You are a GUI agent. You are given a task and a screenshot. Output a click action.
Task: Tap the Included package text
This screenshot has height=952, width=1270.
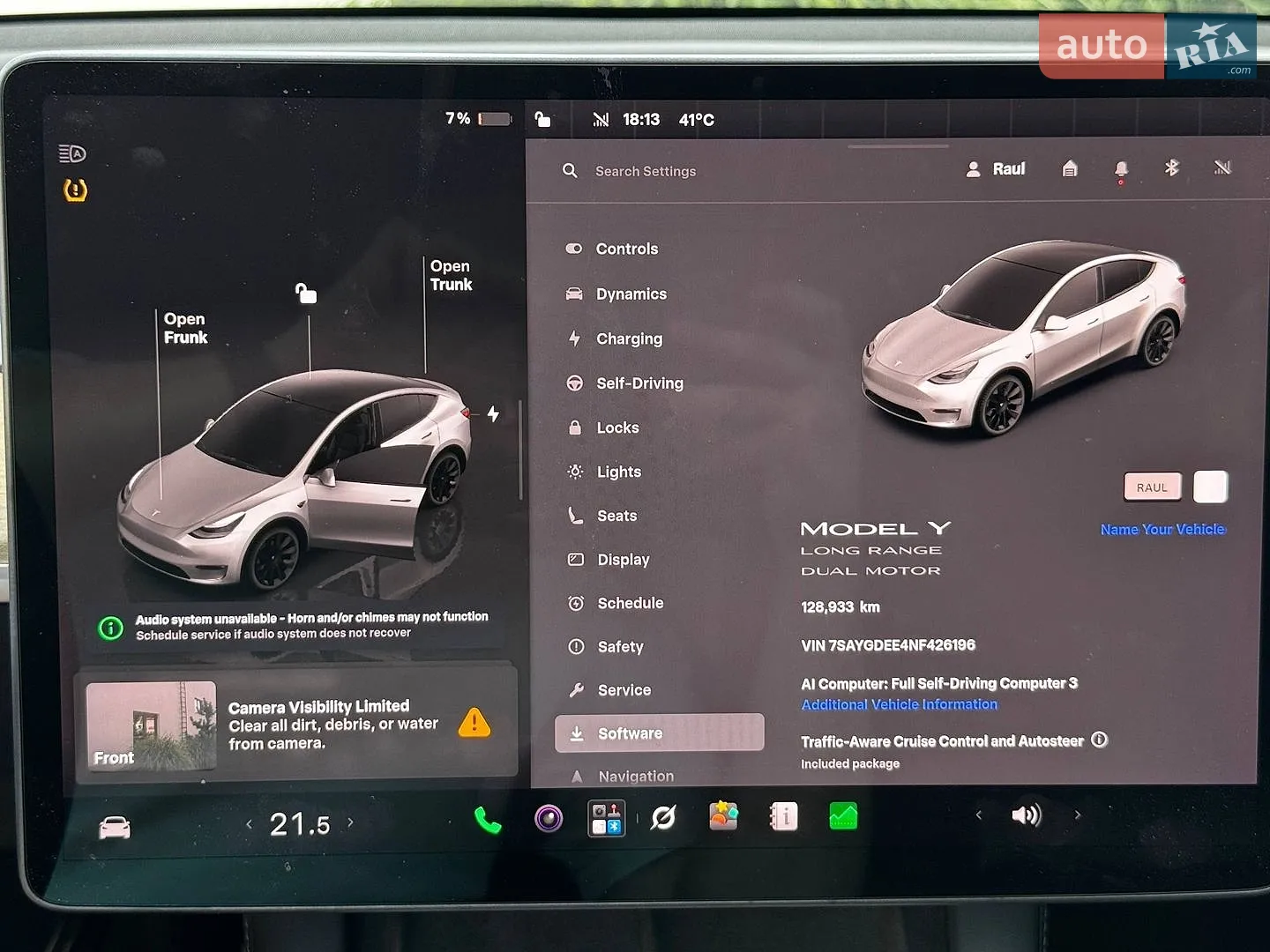(x=850, y=763)
